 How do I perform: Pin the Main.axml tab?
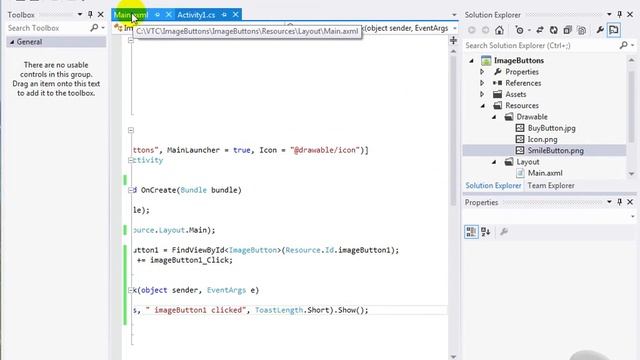pos(157,15)
